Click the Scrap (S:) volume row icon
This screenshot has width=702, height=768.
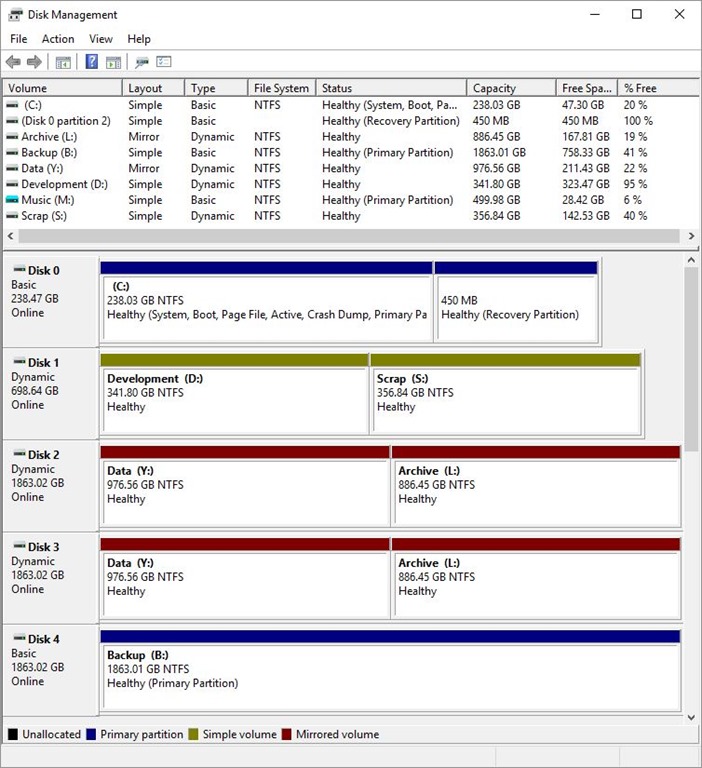(12, 216)
